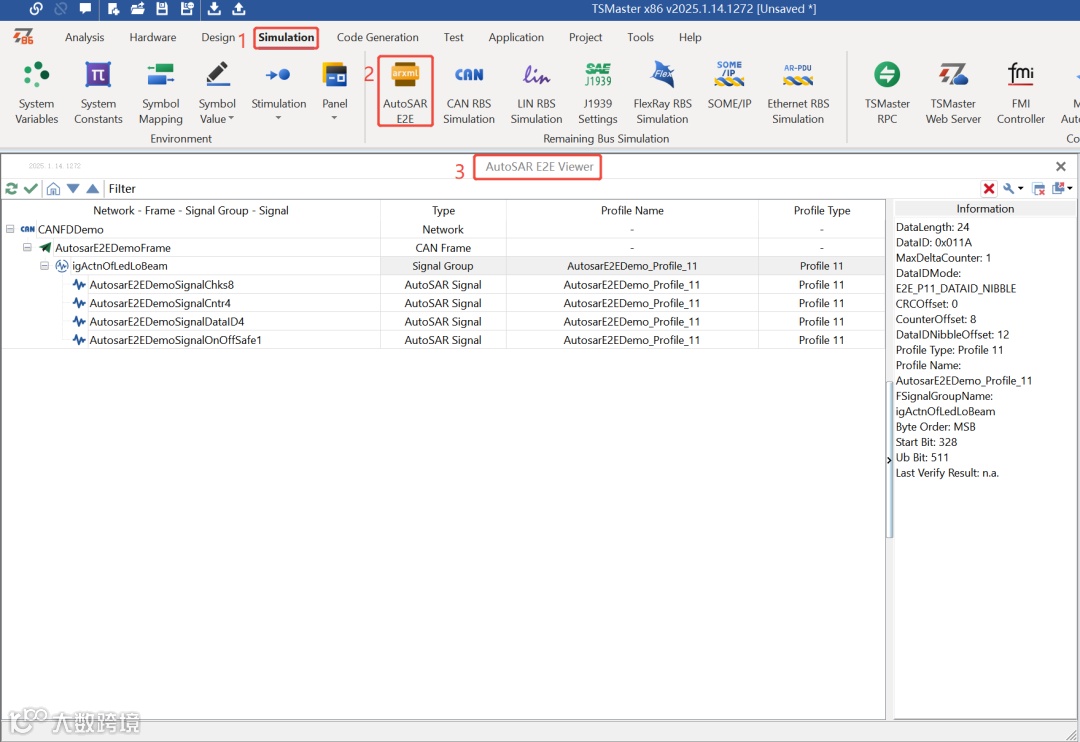This screenshot has height=742, width=1080.
Task: Open System Constants
Action: point(98,92)
